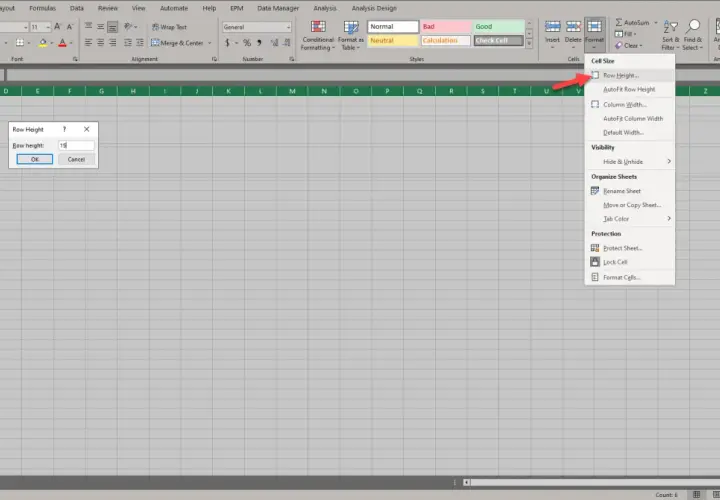Viewport: 720px width, 500px height.
Task: Open the Clear dropdown
Action: click(x=629, y=45)
